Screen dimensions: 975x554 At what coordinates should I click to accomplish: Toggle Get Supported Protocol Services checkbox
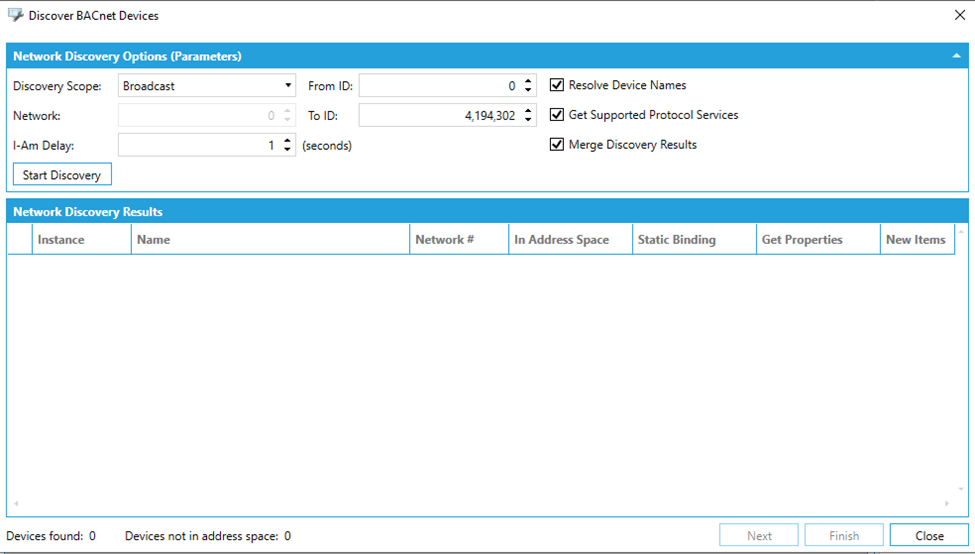[557, 115]
